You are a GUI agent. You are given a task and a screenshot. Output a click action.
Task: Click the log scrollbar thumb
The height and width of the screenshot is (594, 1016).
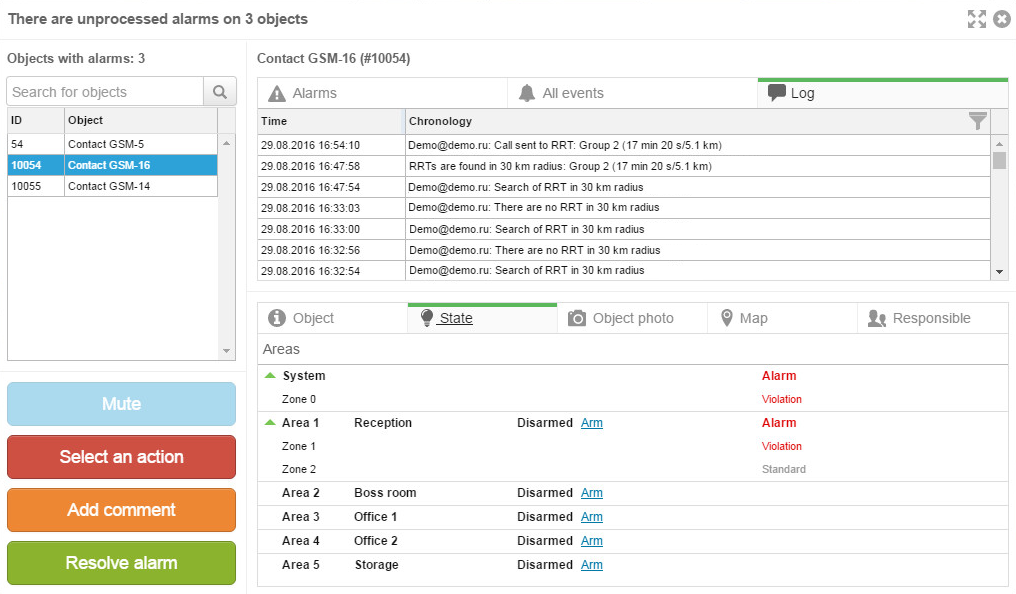tap(999, 160)
